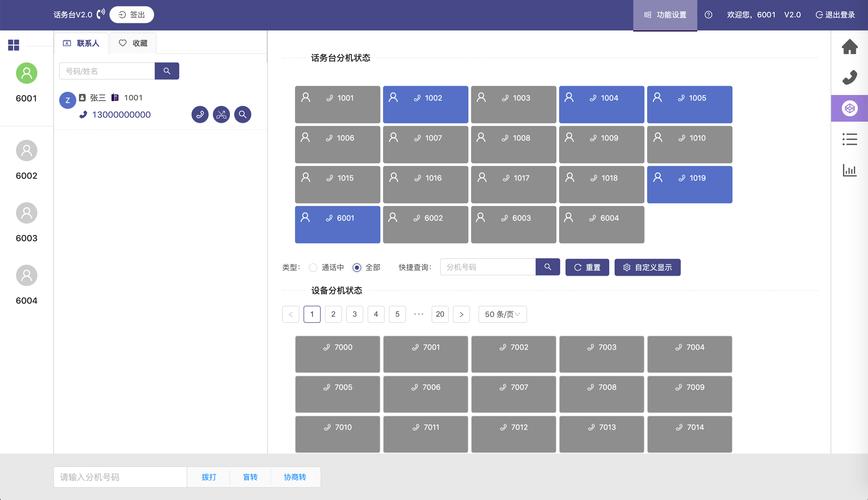Go to page 5 of device extensions
Image resolution: width=868 pixels, height=500 pixels.
pos(397,315)
